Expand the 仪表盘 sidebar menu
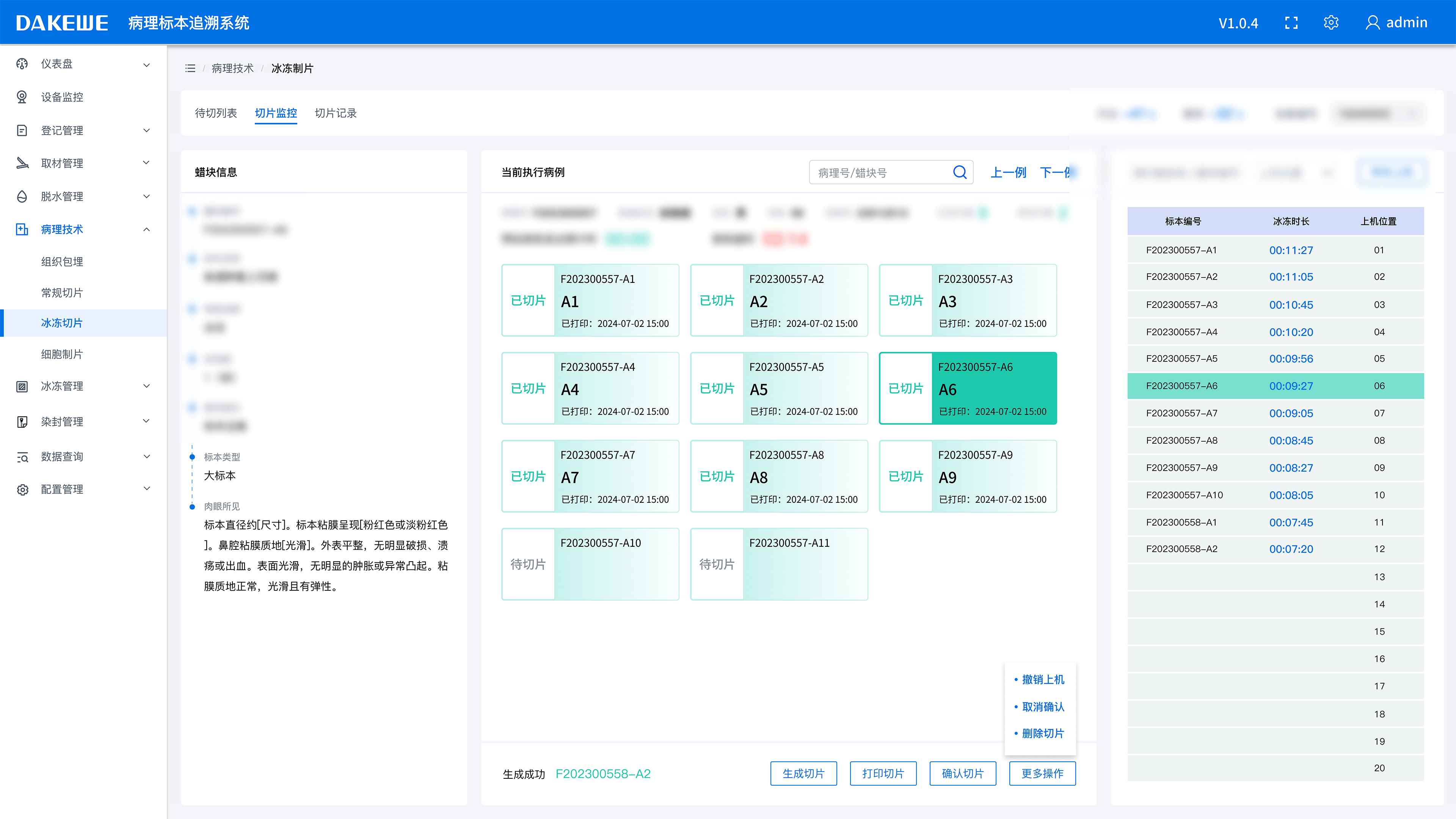Viewport: 1456px width, 819px height. [146, 64]
